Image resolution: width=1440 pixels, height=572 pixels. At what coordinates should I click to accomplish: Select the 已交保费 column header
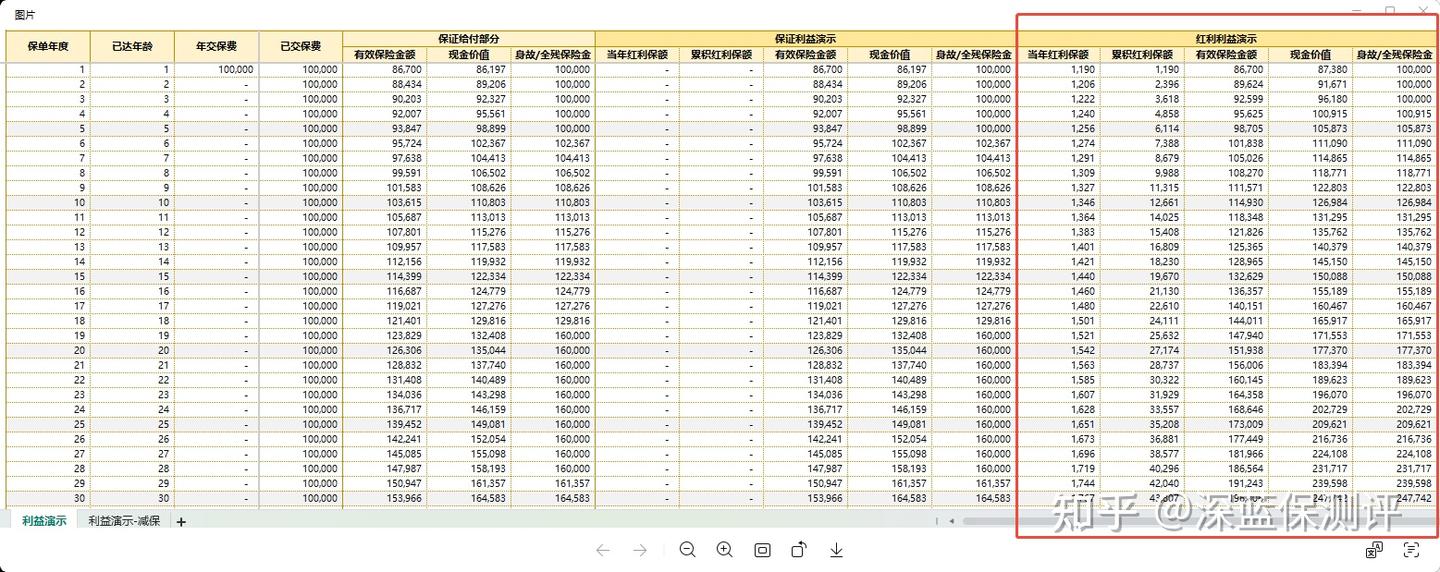(300, 46)
